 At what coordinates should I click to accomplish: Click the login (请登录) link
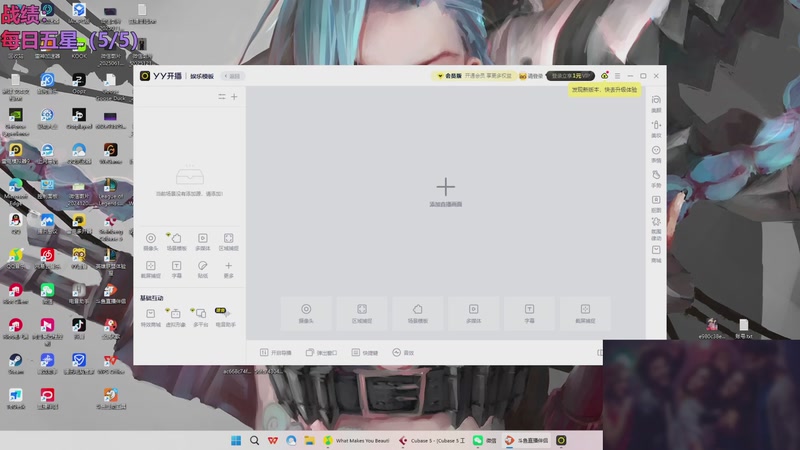[x=531, y=76]
